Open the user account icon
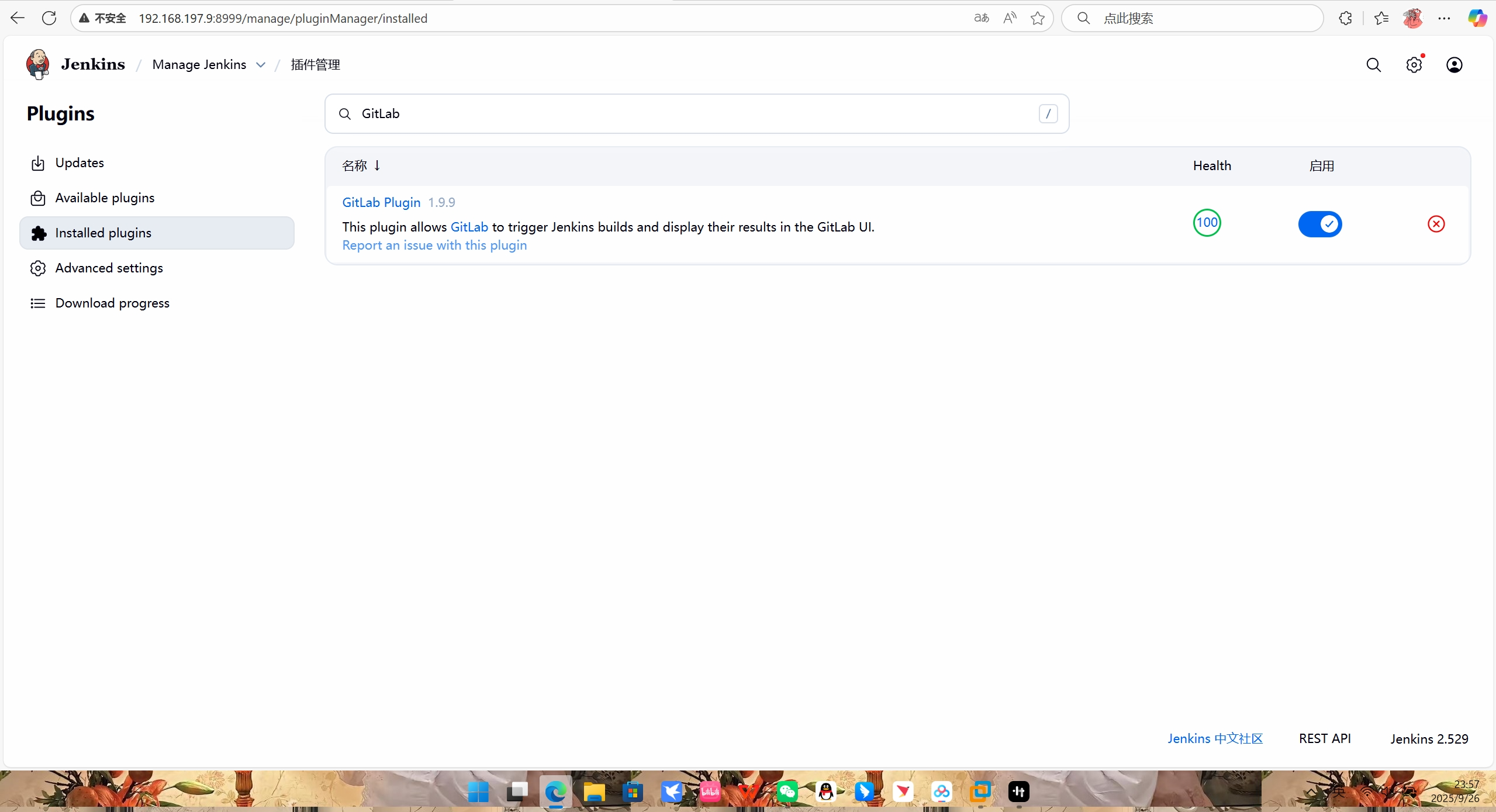This screenshot has width=1496, height=812. coord(1454,65)
